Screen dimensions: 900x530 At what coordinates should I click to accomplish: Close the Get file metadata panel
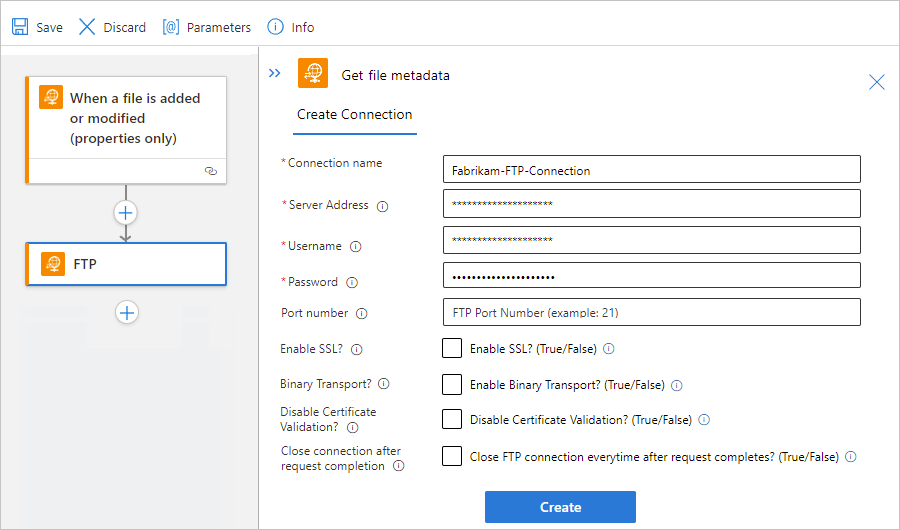876,82
